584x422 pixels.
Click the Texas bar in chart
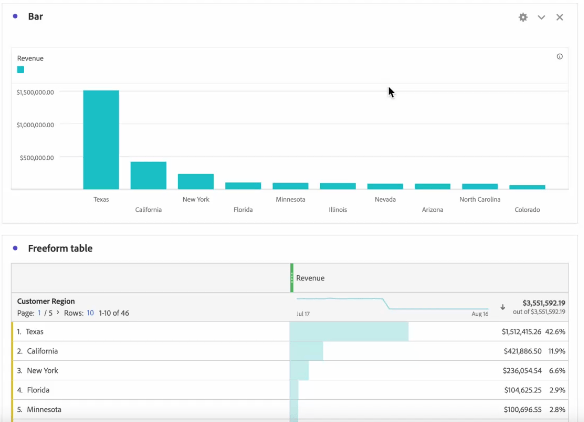click(x=101, y=140)
